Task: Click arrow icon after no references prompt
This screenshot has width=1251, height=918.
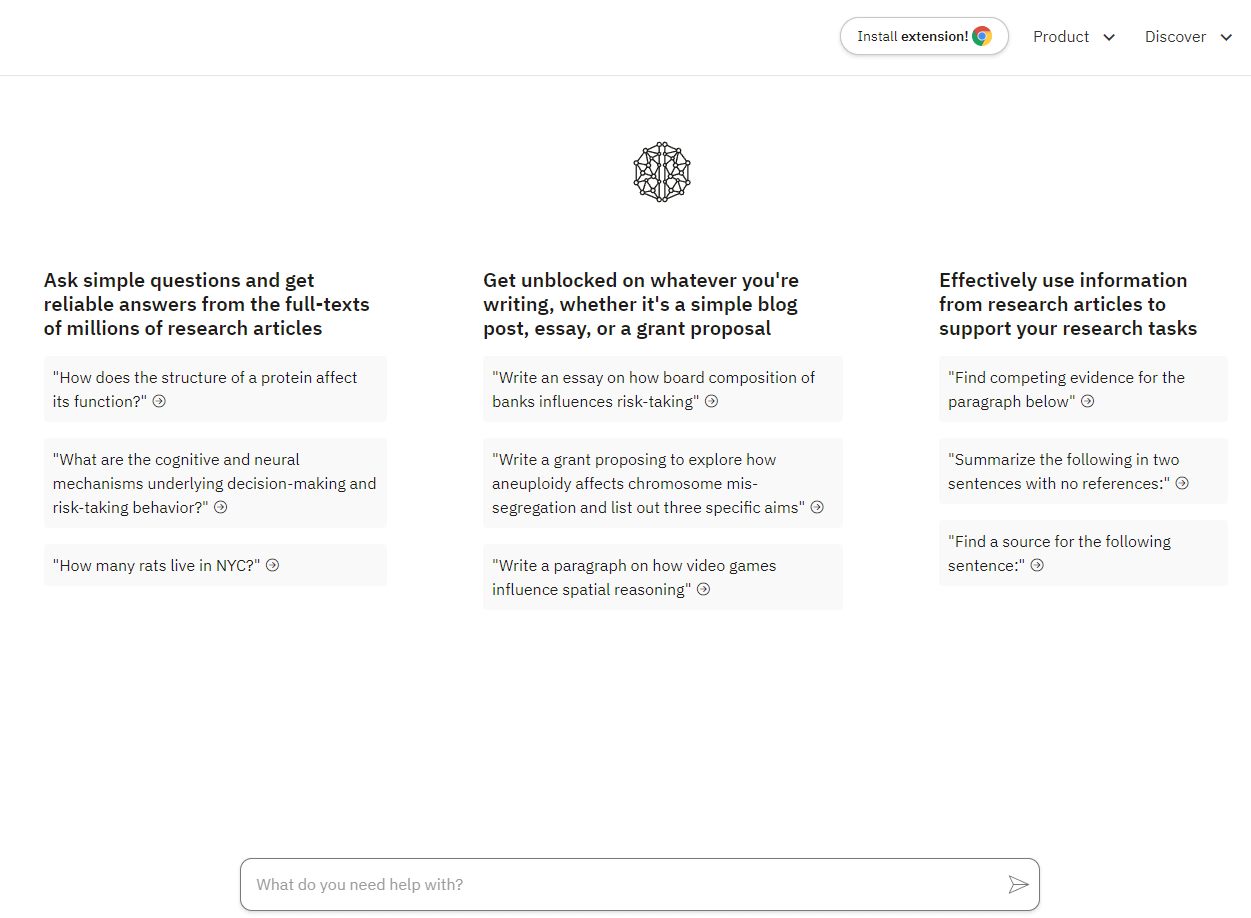Action: (1182, 483)
